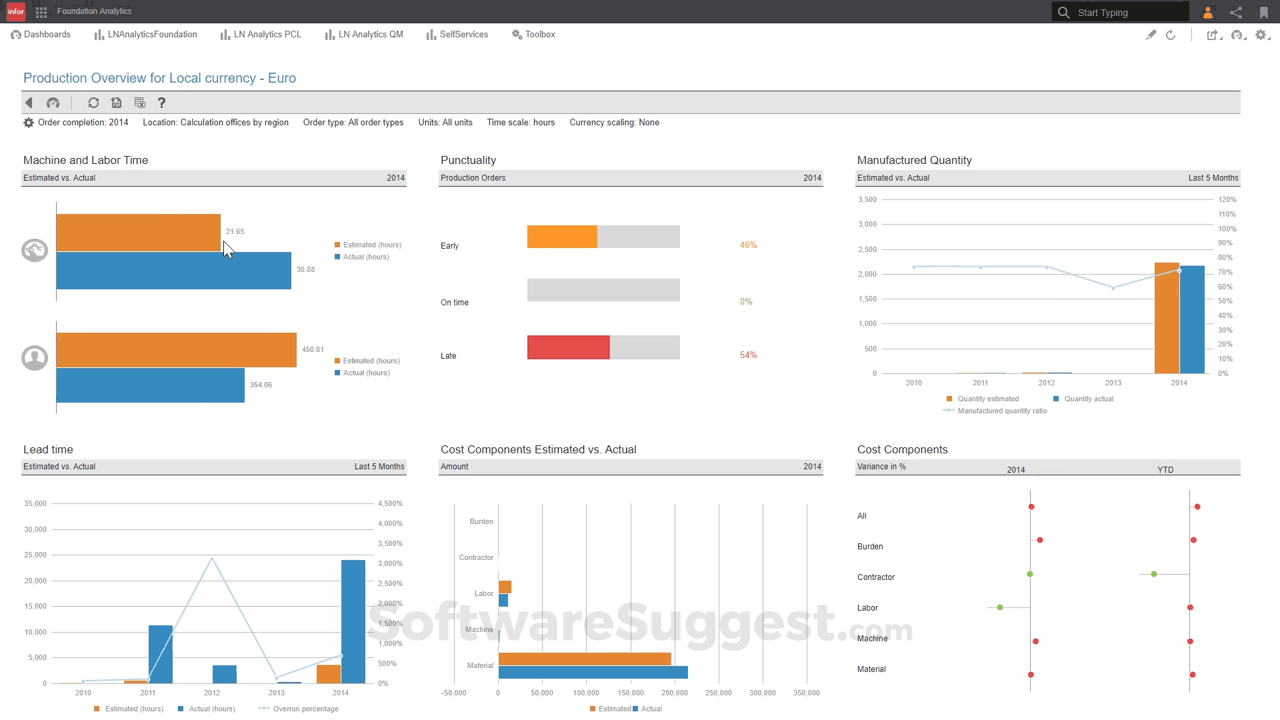
Task: Click the machine icon beside the Machine hours chart
Action: 34,249
